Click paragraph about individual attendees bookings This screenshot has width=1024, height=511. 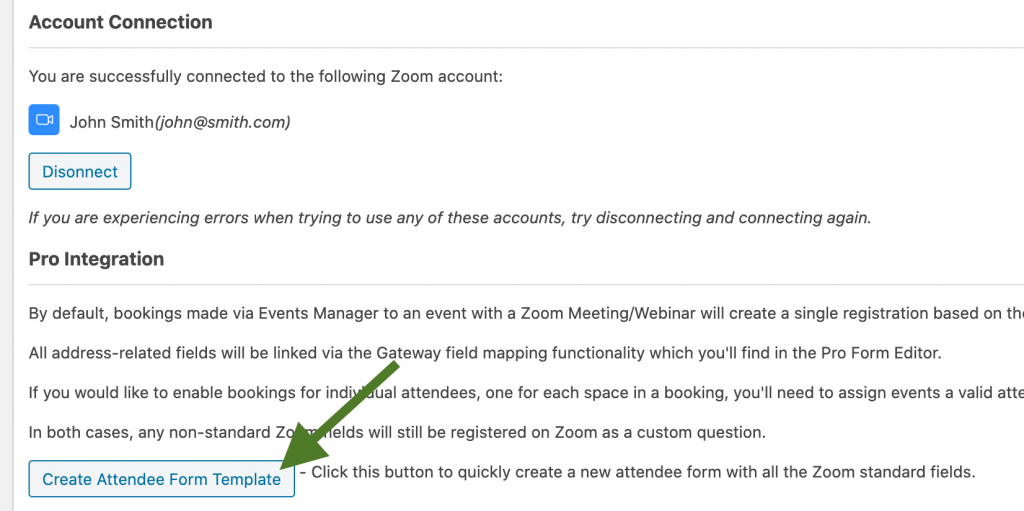[526, 394]
